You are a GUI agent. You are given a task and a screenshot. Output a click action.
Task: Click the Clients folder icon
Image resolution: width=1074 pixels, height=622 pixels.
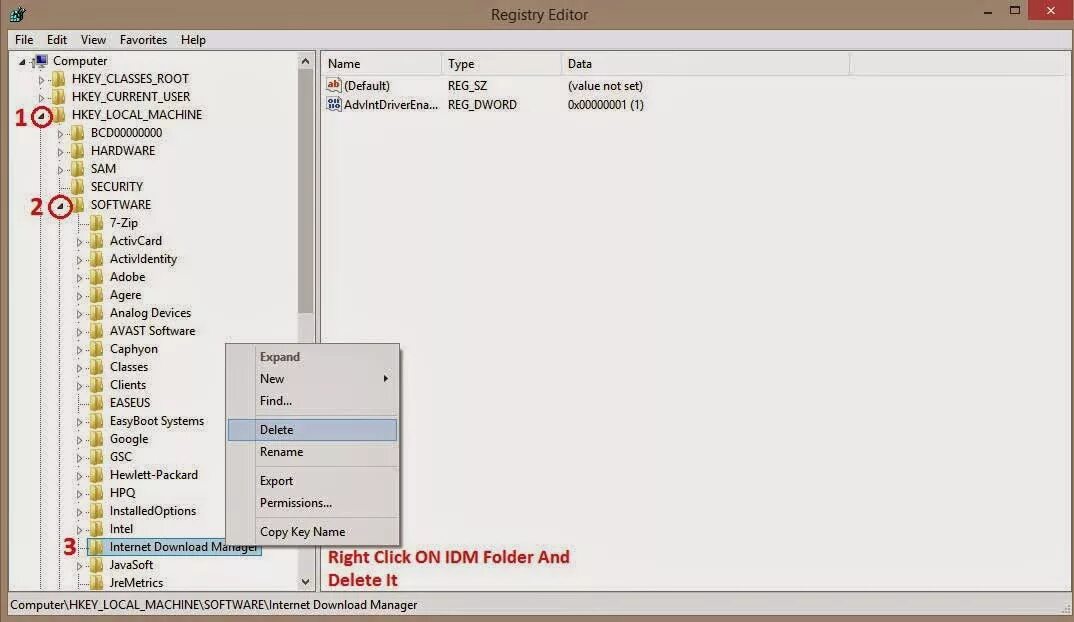coord(97,384)
